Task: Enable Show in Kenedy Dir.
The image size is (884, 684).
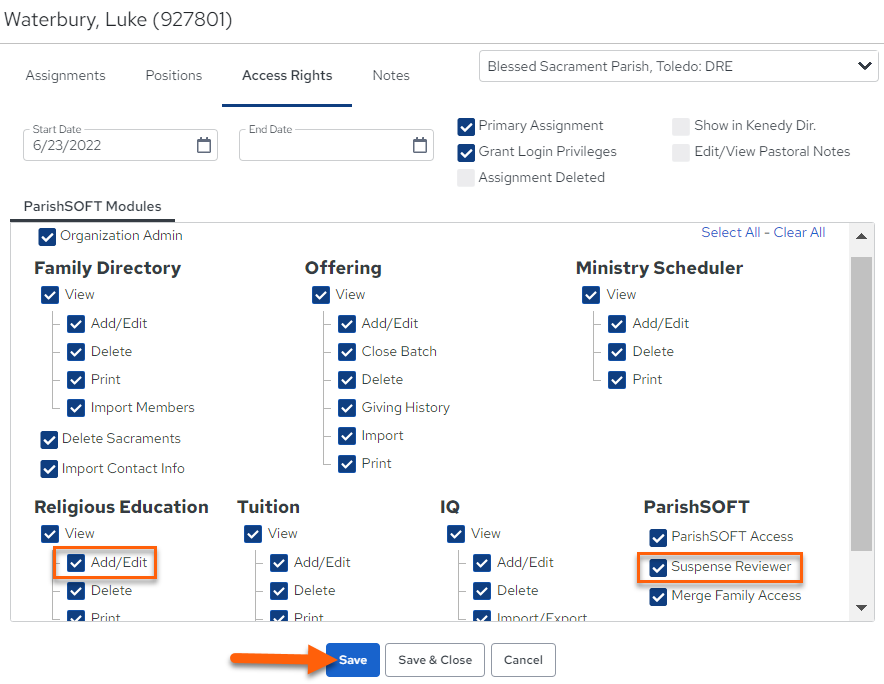Action: click(680, 126)
